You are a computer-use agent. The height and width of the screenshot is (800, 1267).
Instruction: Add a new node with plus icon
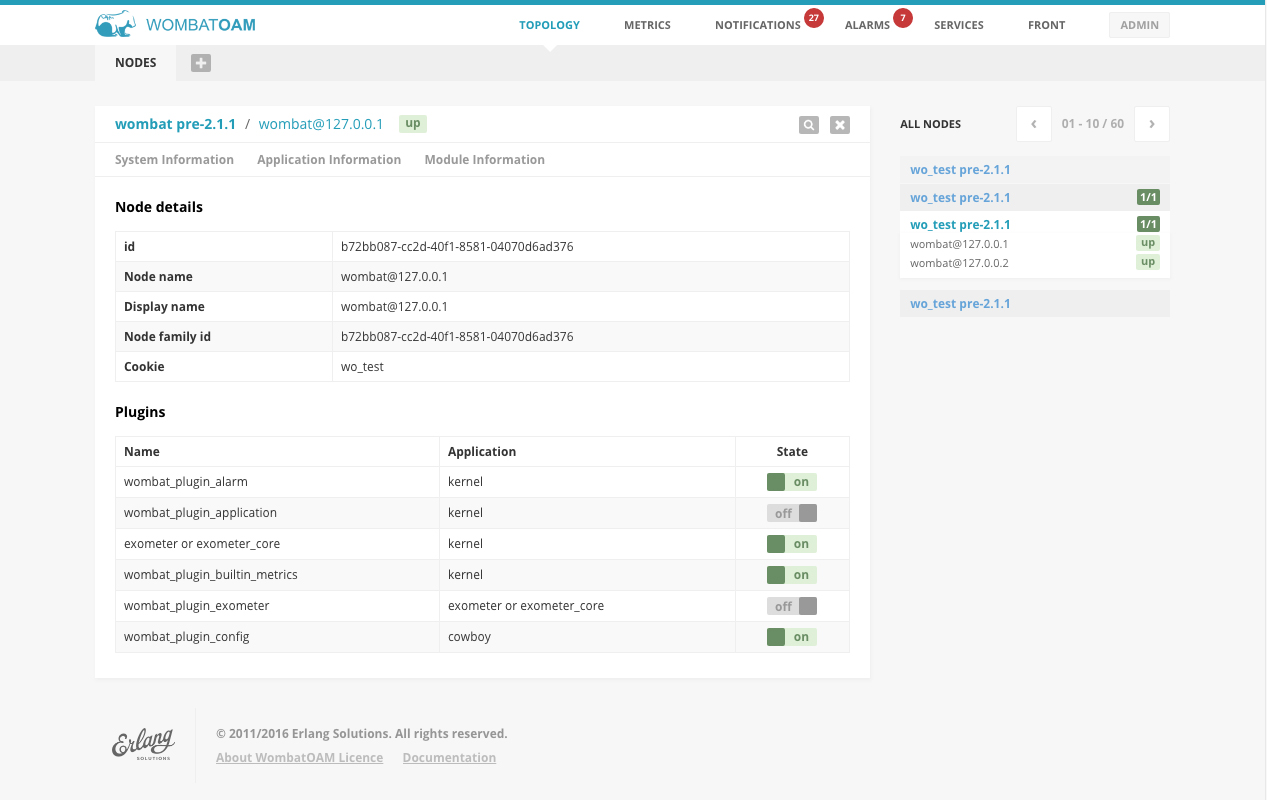pyautogui.click(x=201, y=63)
